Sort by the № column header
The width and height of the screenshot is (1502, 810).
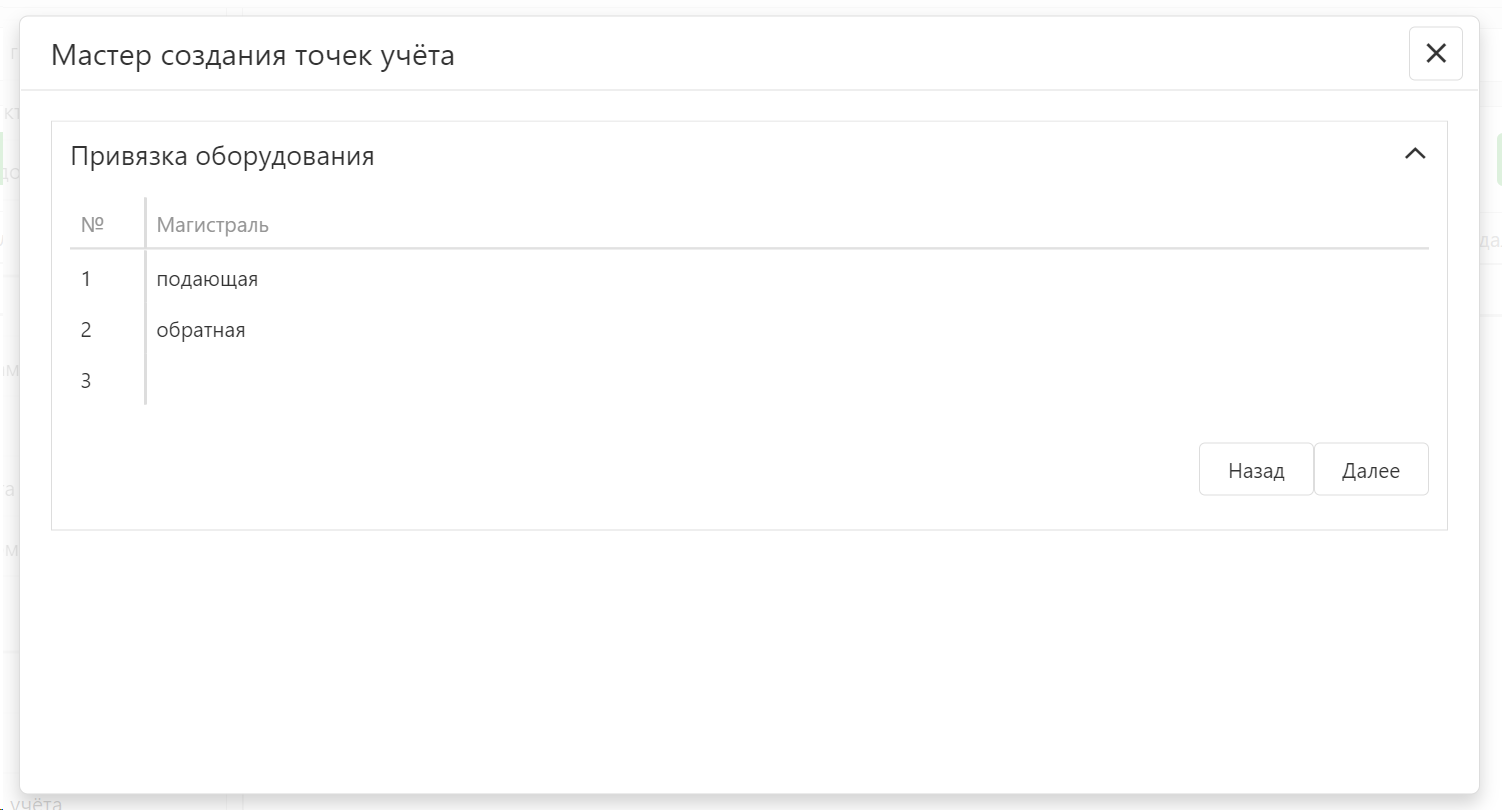point(93,224)
